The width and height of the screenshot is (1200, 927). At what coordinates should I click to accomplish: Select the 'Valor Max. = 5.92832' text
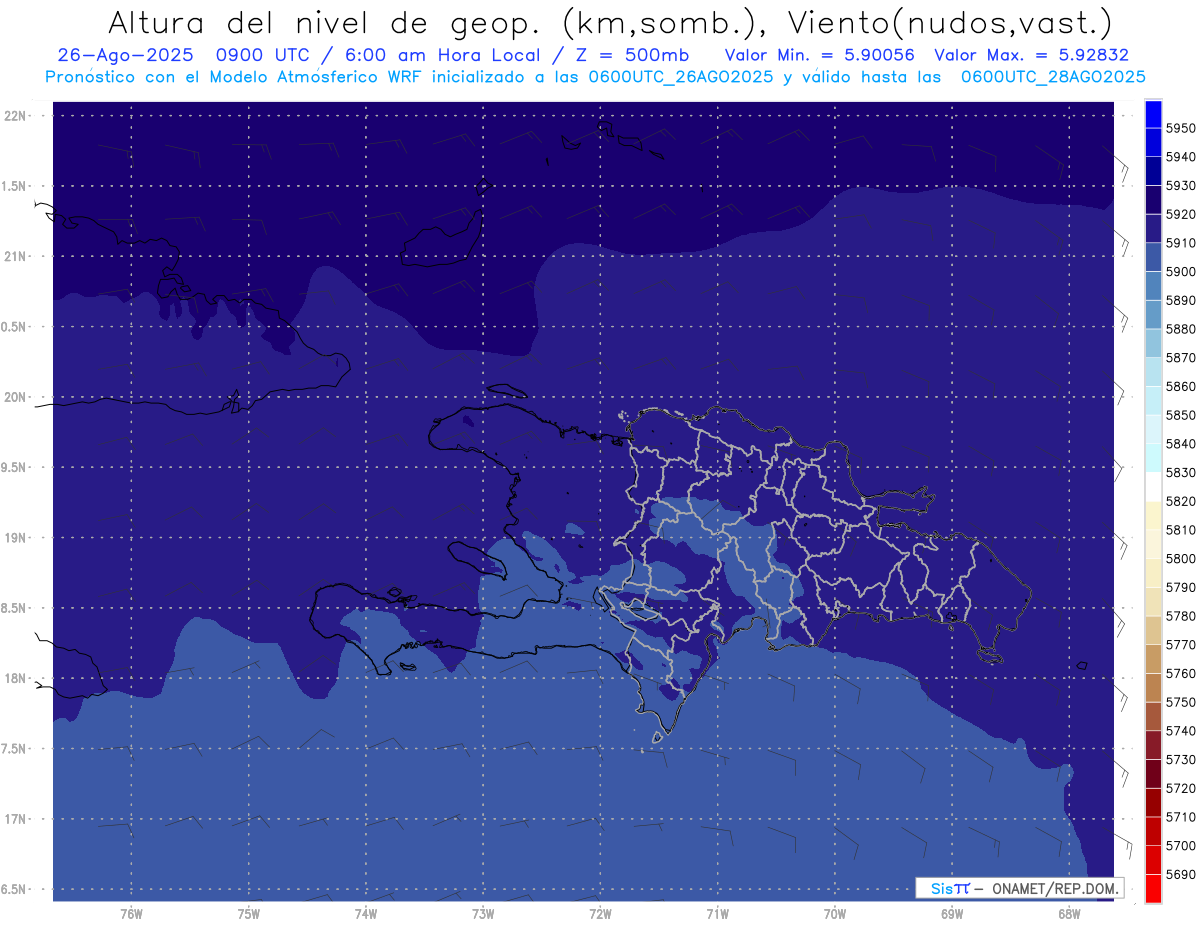coord(1031,55)
